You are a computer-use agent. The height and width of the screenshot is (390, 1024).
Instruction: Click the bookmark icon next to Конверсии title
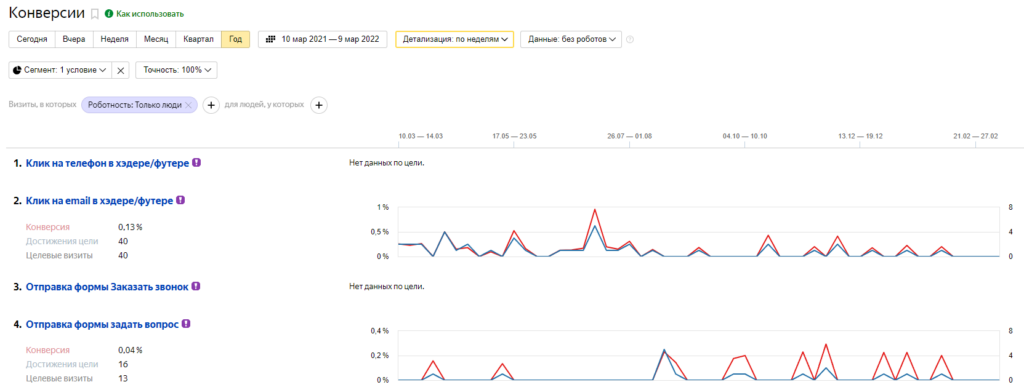(x=95, y=14)
